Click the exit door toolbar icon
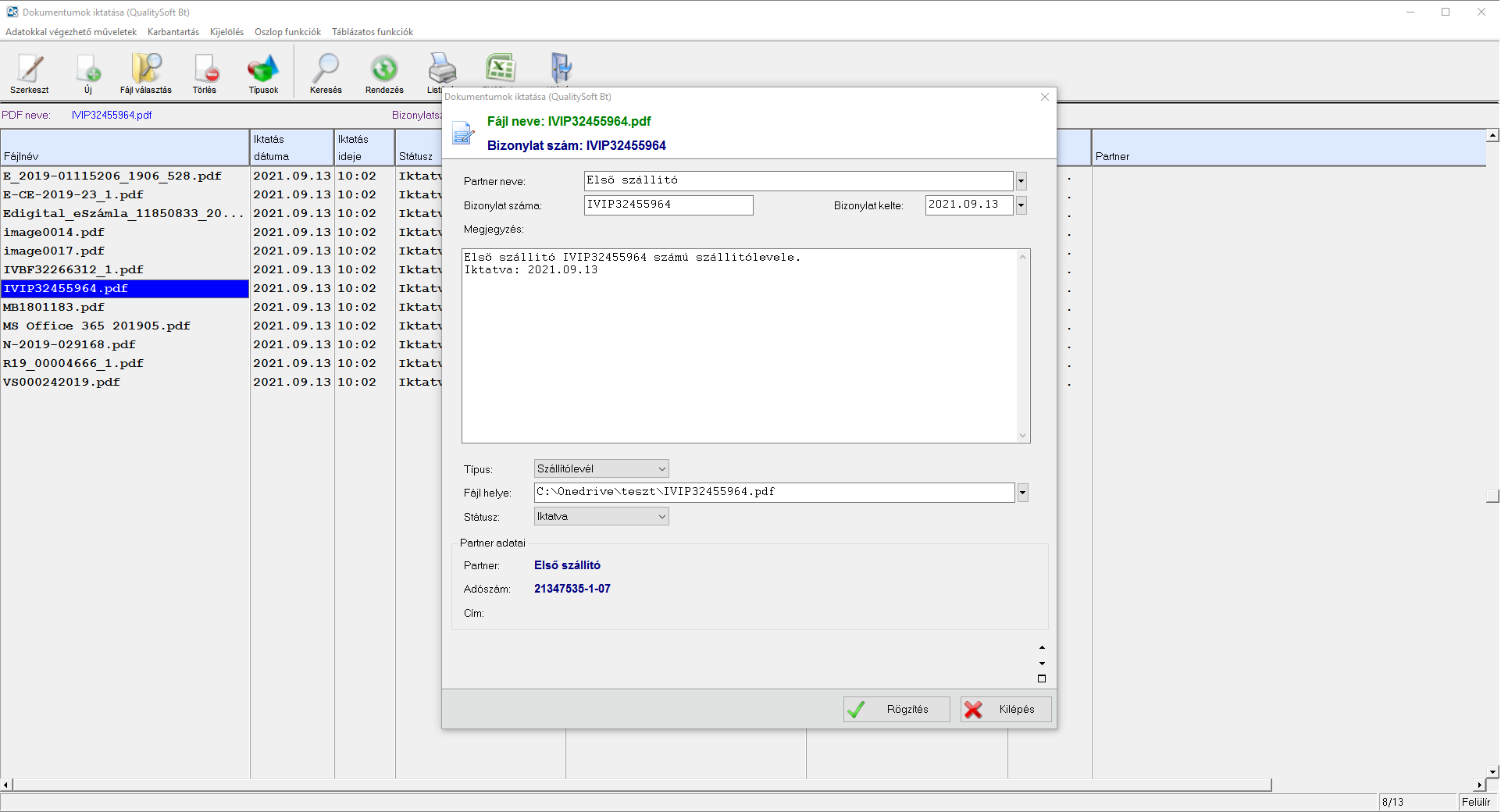Image resolution: width=1501 pixels, height=812 pixels. click(561, 68)
